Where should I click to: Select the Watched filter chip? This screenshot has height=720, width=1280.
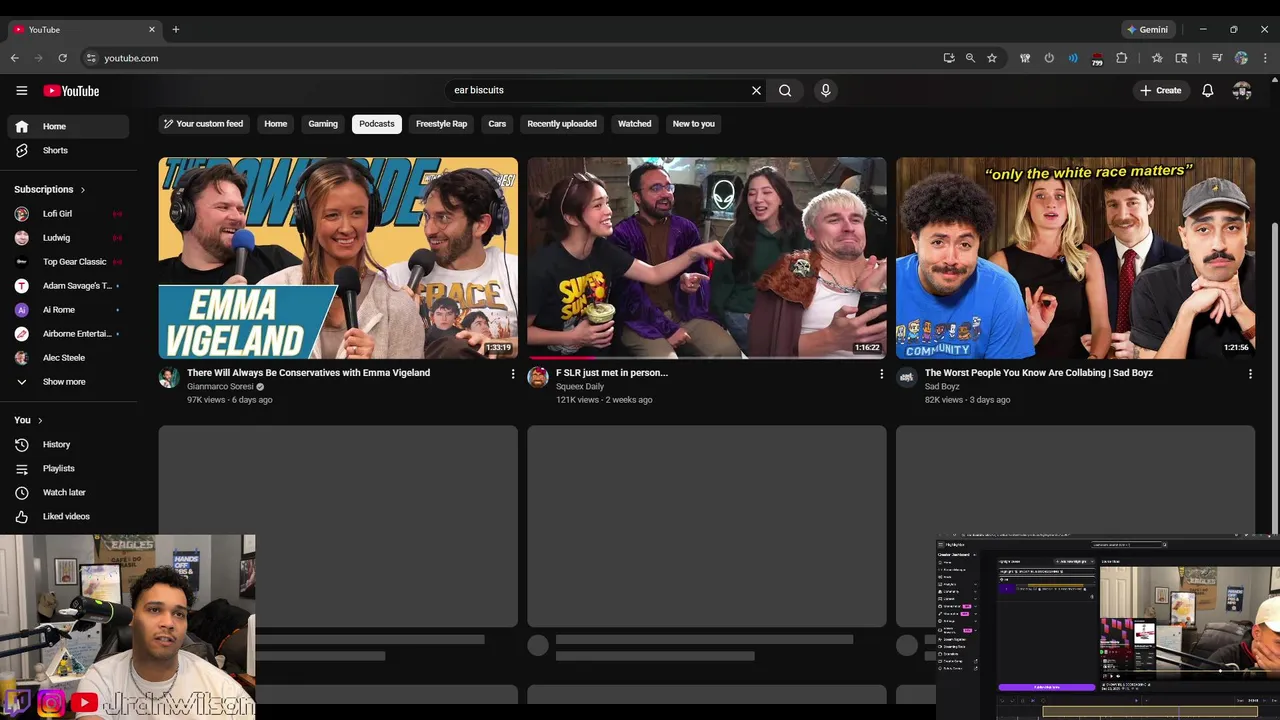click(x=634, y=124)
